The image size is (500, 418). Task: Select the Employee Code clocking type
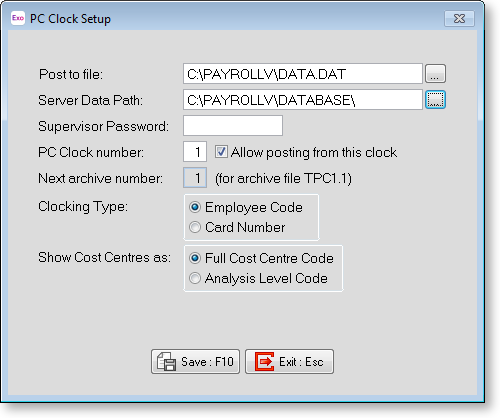pos(195,207)
